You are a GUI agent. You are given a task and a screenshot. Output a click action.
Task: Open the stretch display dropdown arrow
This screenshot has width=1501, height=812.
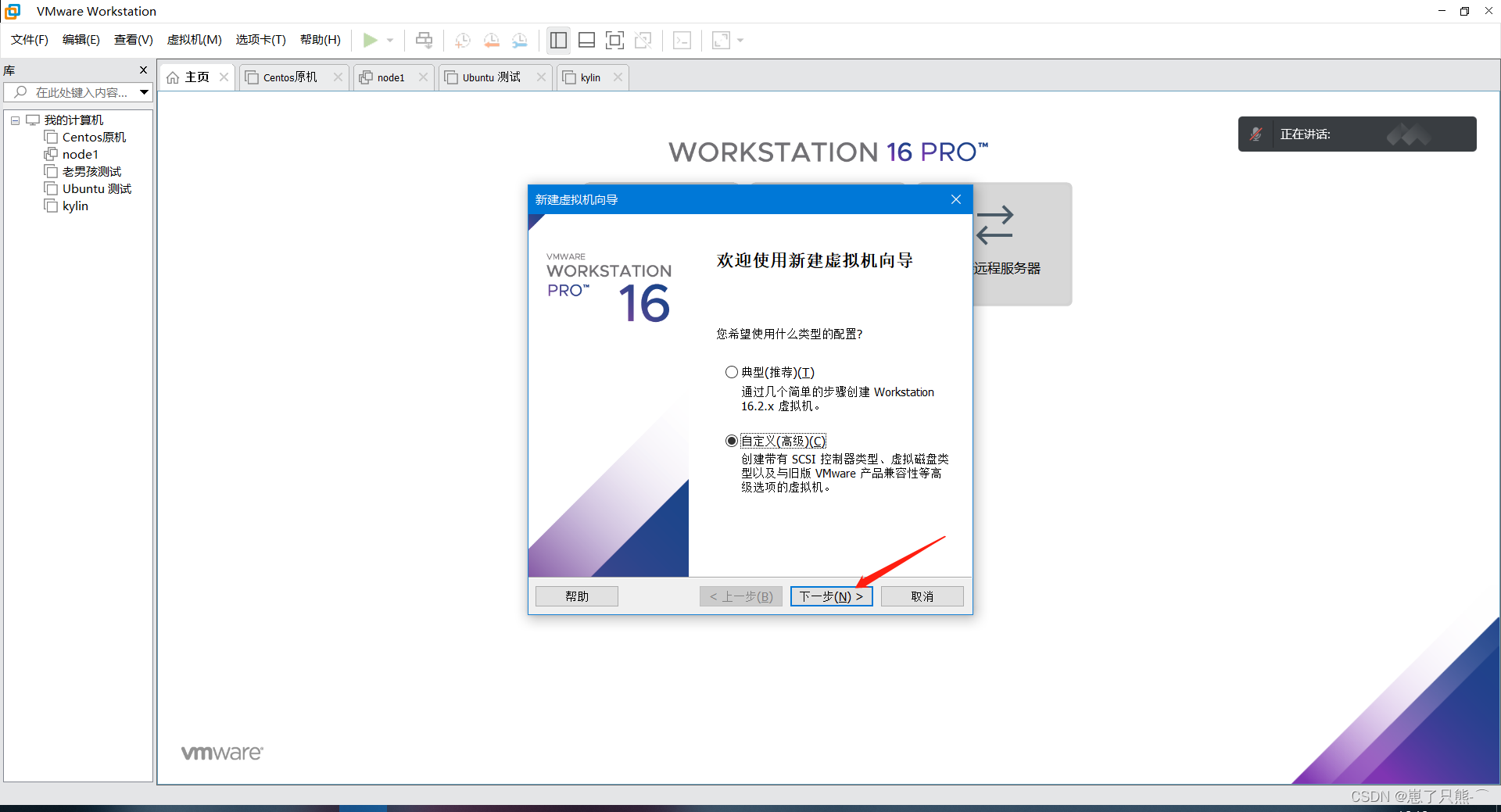click(740, 40)
